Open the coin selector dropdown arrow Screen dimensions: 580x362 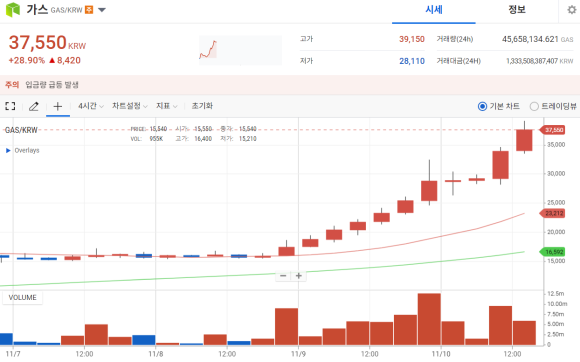102,10
